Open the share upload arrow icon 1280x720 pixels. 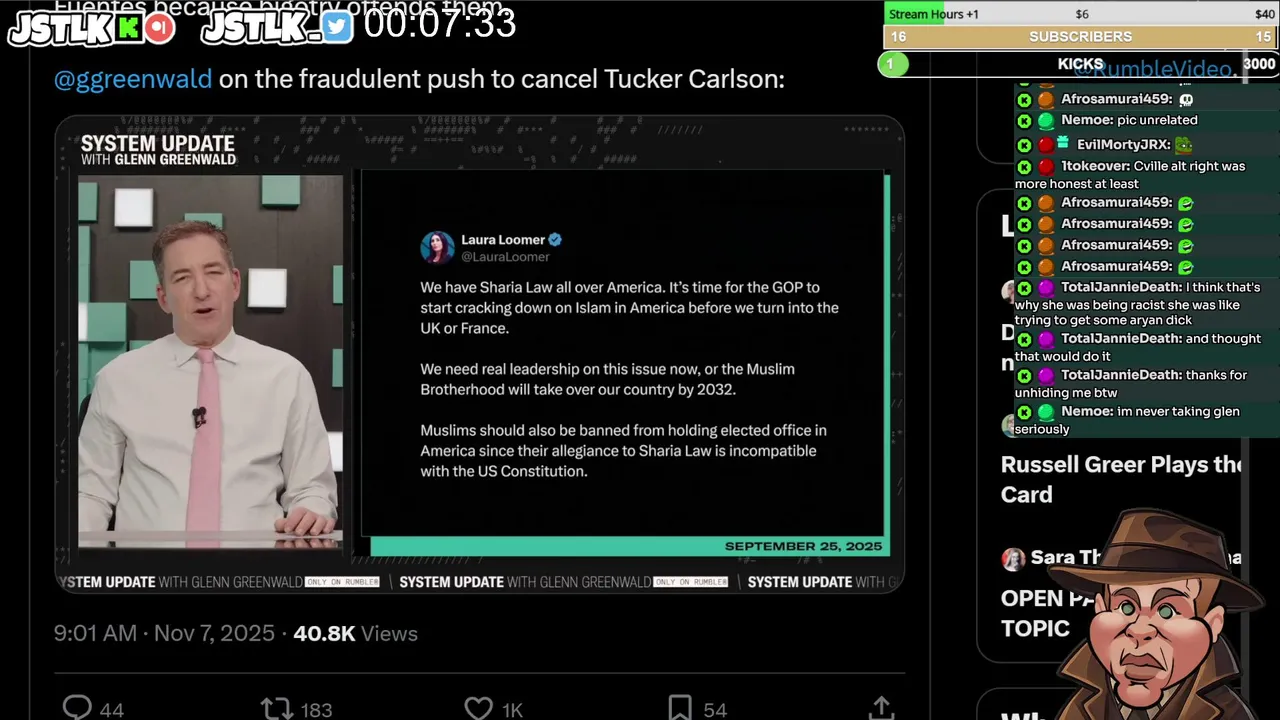[881, 708]
